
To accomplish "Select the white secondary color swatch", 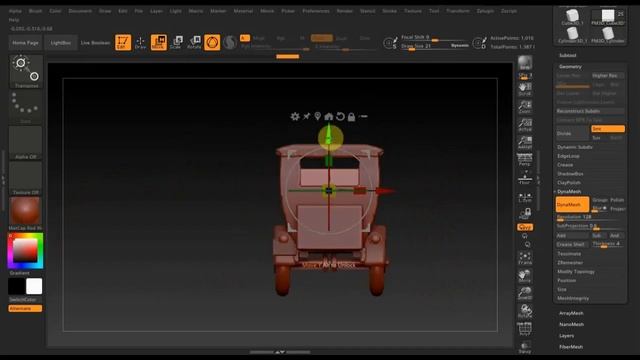I will point(34,286).
